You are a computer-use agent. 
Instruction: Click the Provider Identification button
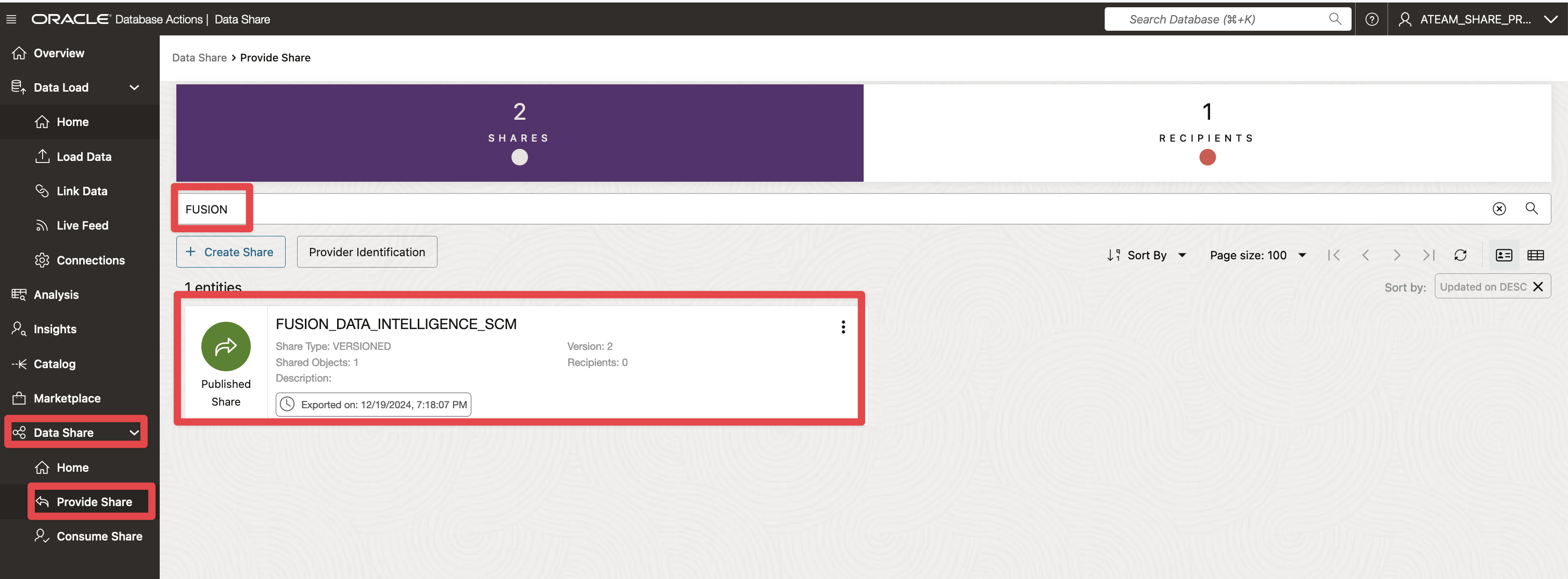point(366,253)
